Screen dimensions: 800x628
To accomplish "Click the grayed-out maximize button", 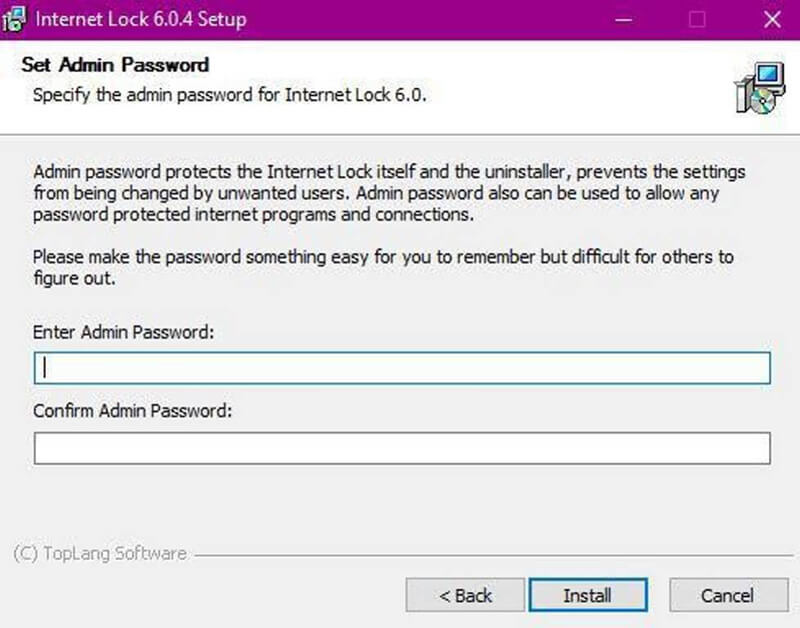I will 697,20.
